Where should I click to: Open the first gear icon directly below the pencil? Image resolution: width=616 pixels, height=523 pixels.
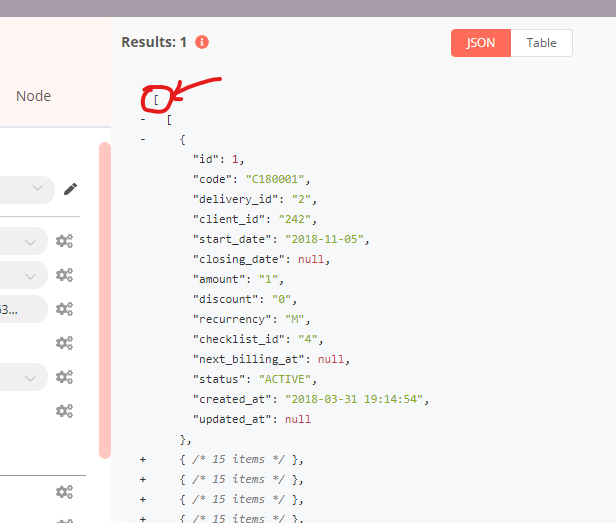(x=64, y=241)
